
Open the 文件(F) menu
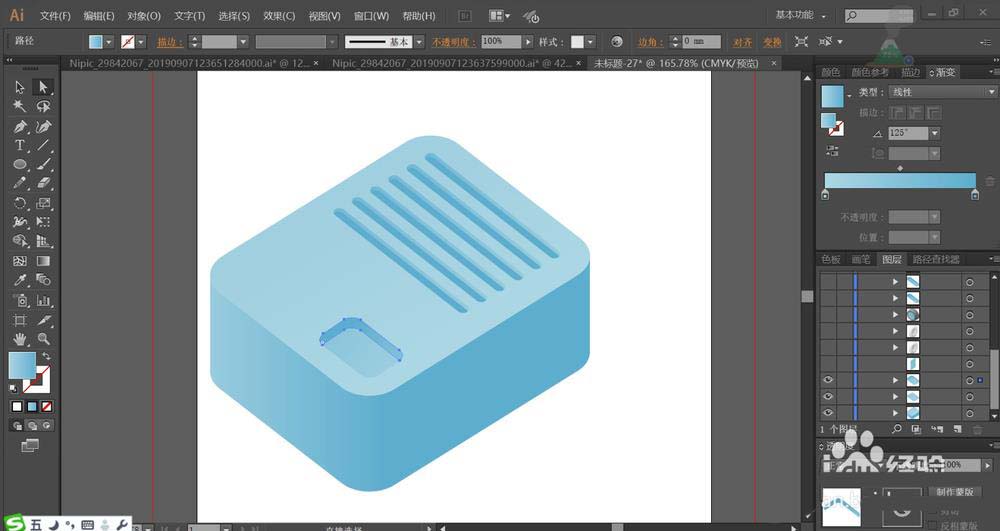point(55,16)
